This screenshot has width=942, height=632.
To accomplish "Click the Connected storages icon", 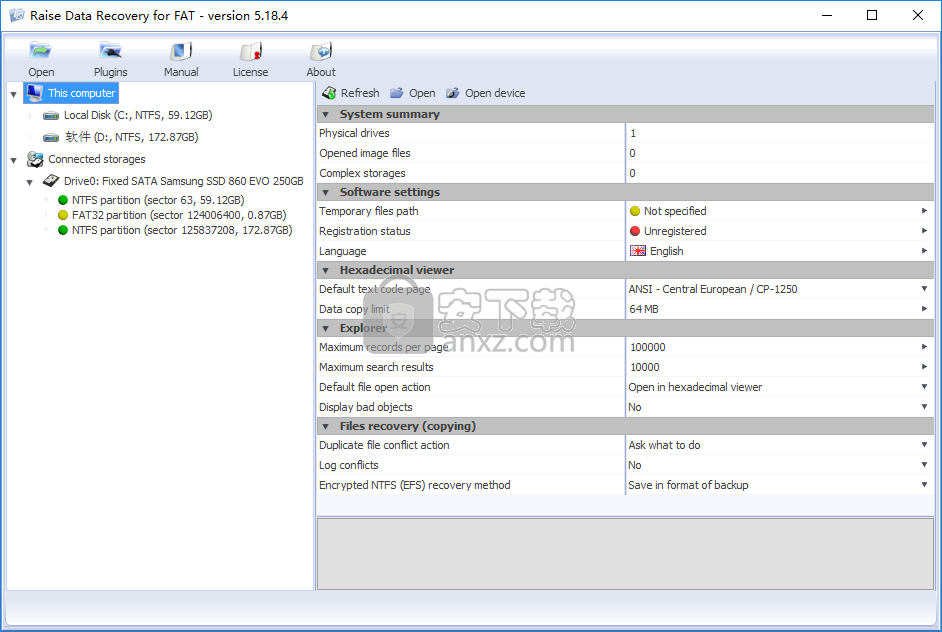I will pyautogui.click(x=35, y=159).
